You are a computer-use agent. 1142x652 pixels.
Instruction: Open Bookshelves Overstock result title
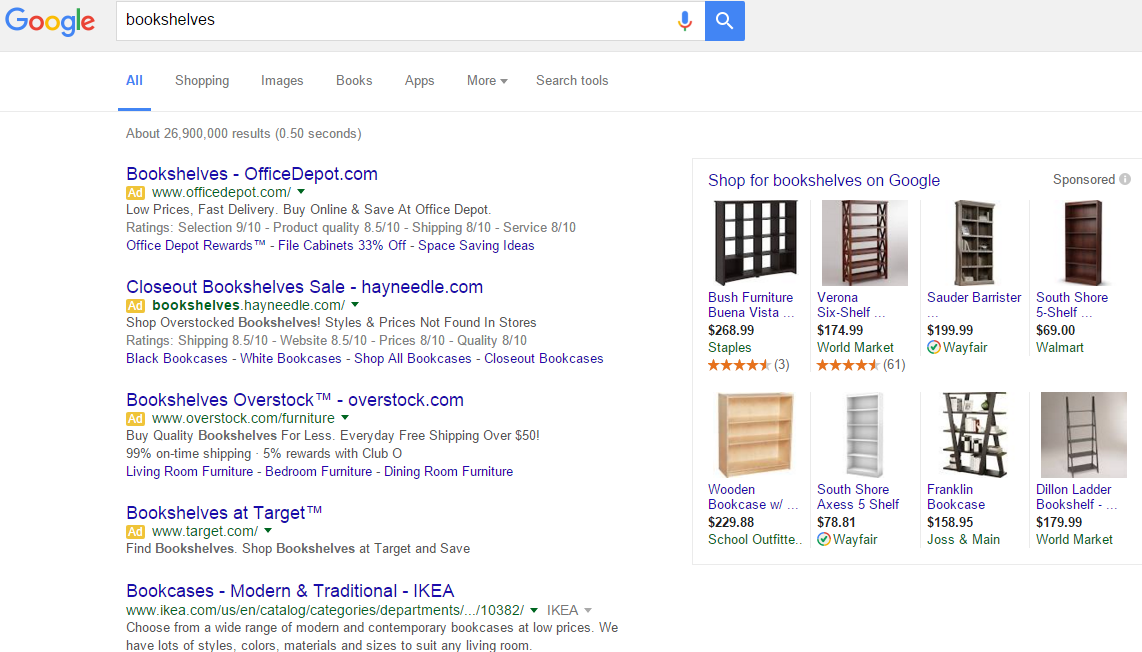[295, 400]
